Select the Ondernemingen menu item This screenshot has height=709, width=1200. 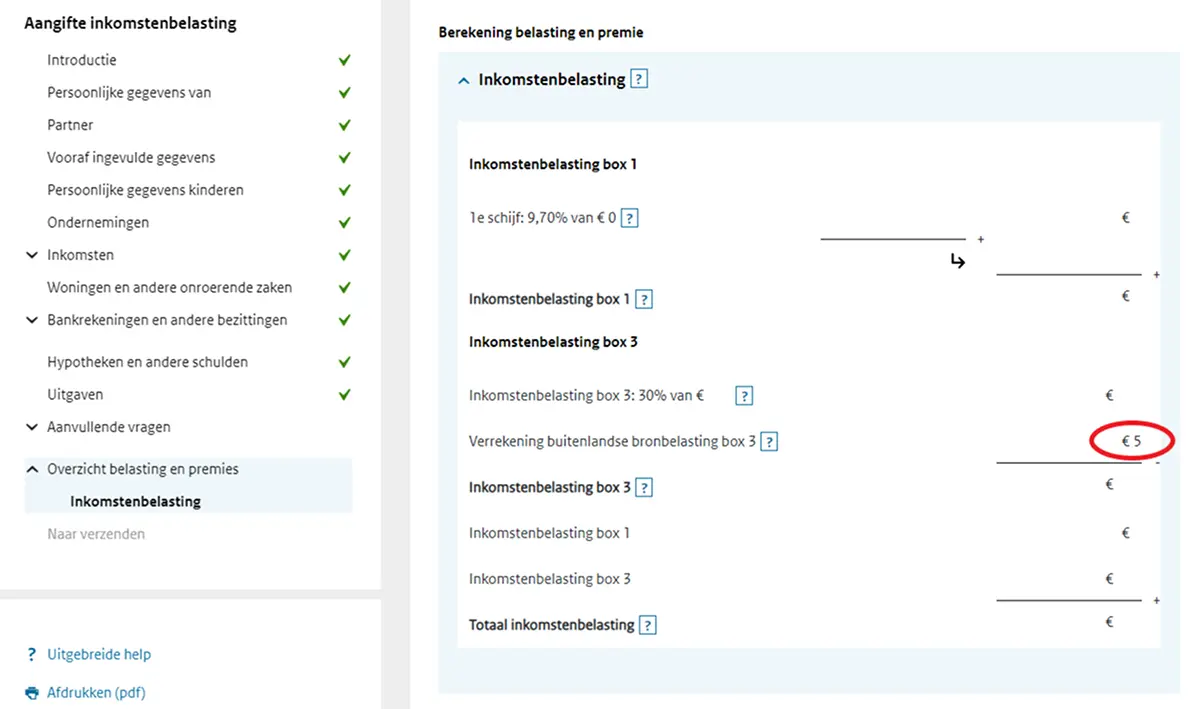coord(98,222)
